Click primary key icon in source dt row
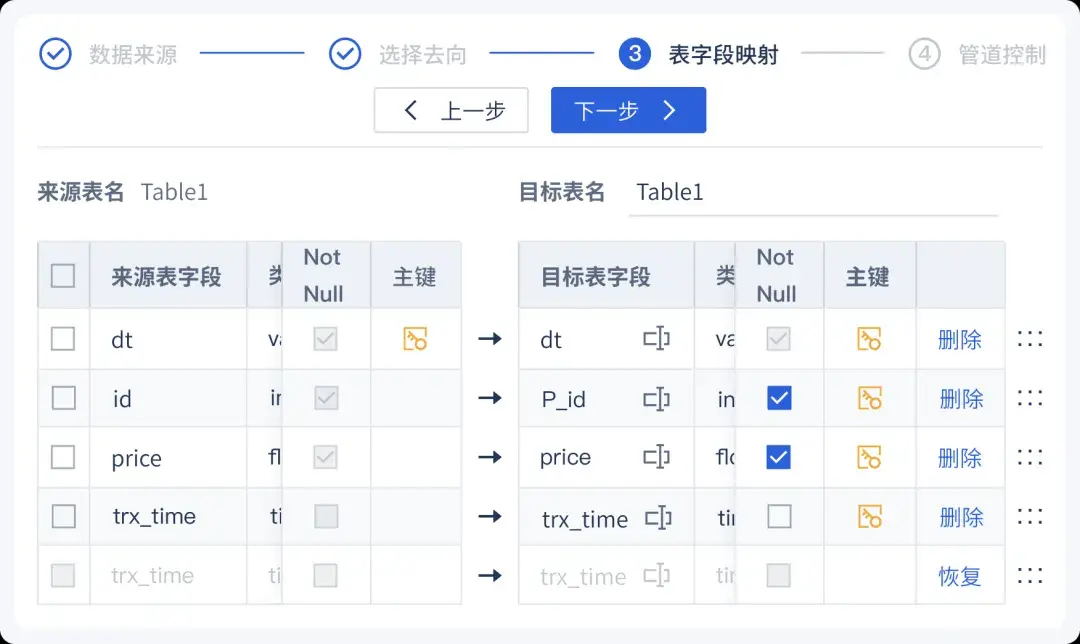Screen dimensions: 1080x644 (x=415, y=339)
